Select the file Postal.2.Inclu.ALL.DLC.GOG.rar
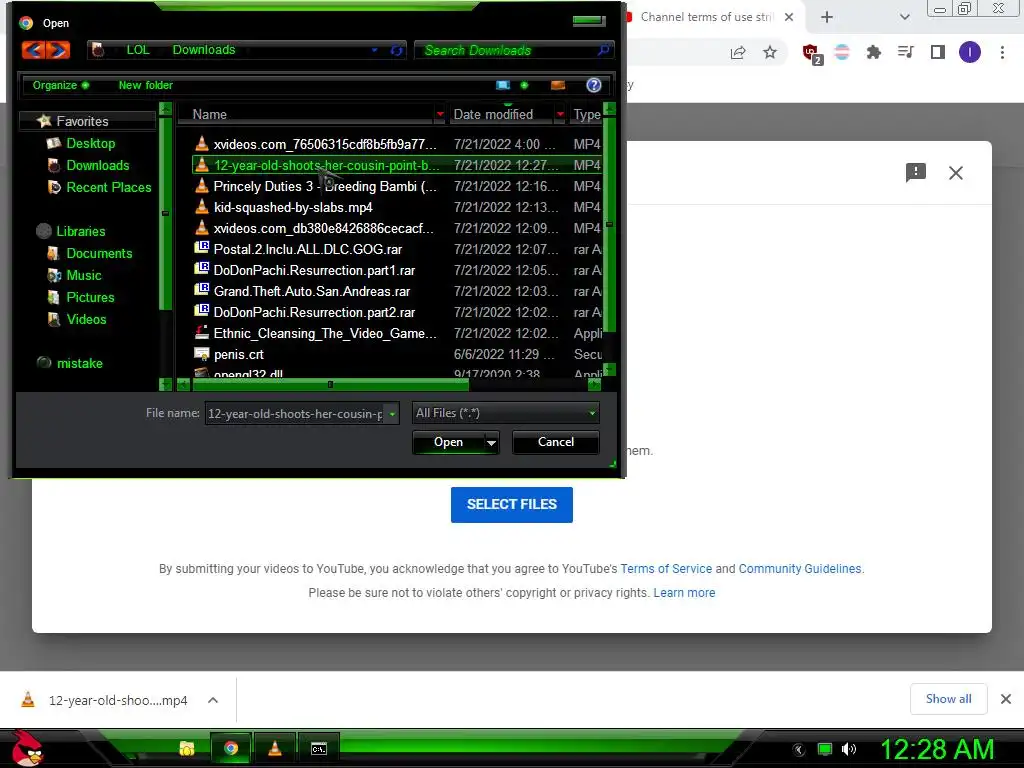Viewport: 1024px width, 768px height. click(308, 249)
